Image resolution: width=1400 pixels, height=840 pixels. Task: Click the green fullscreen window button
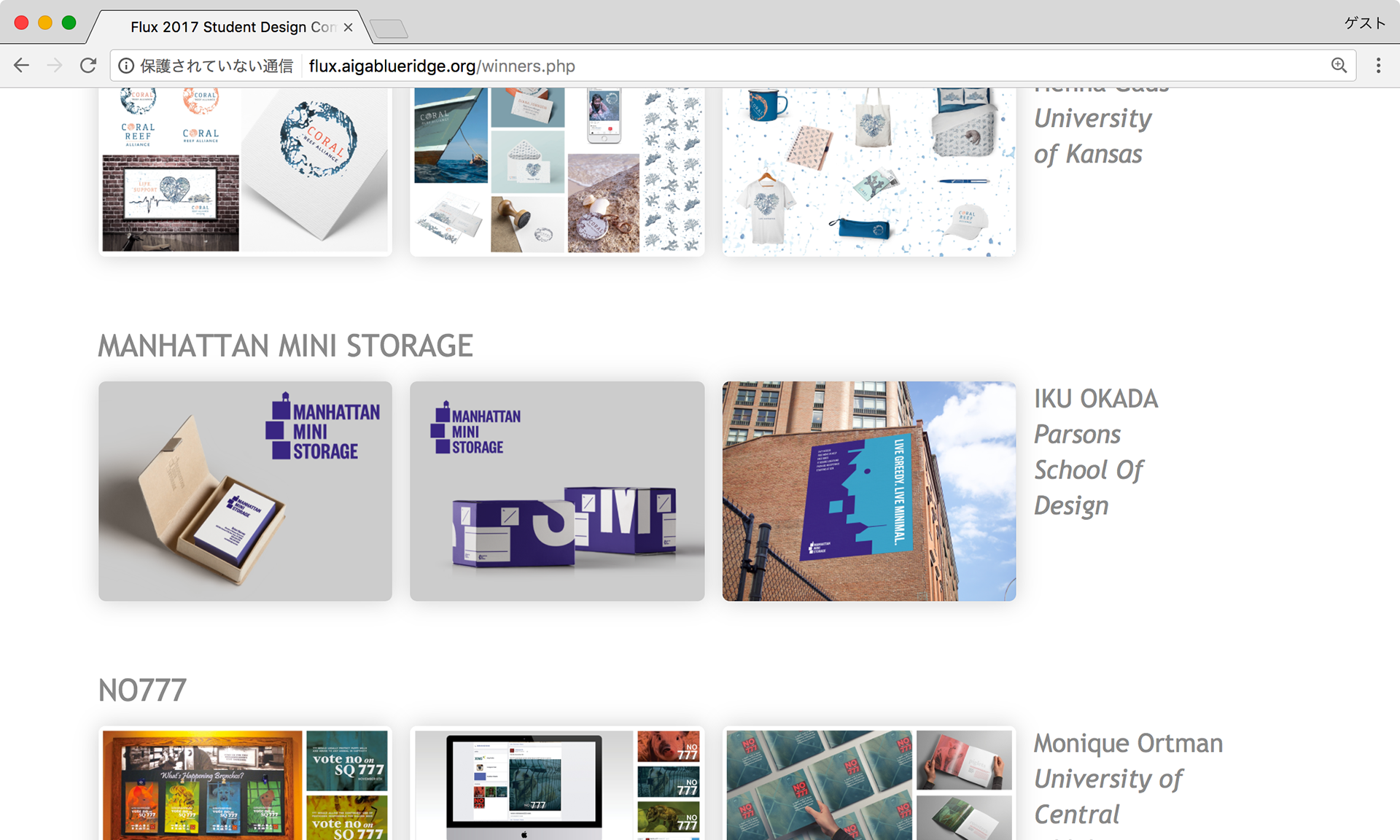pos(69,23)
